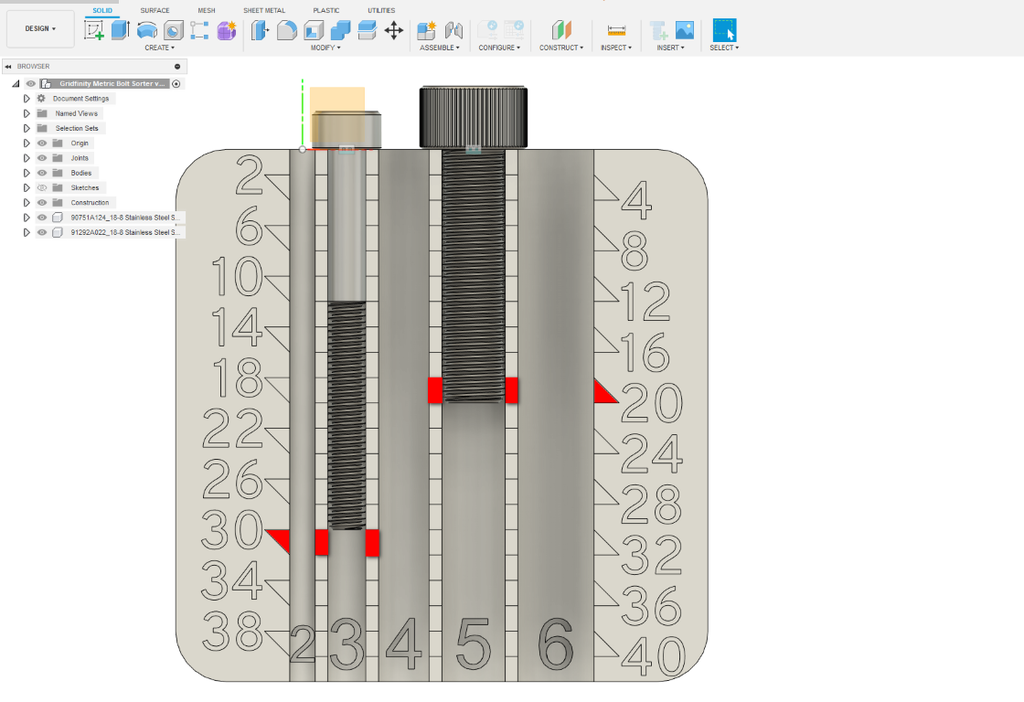Start the Hole command
The width and height of the screenshot is (1024, 702).
pyautogui.click(x=172, y=29)
